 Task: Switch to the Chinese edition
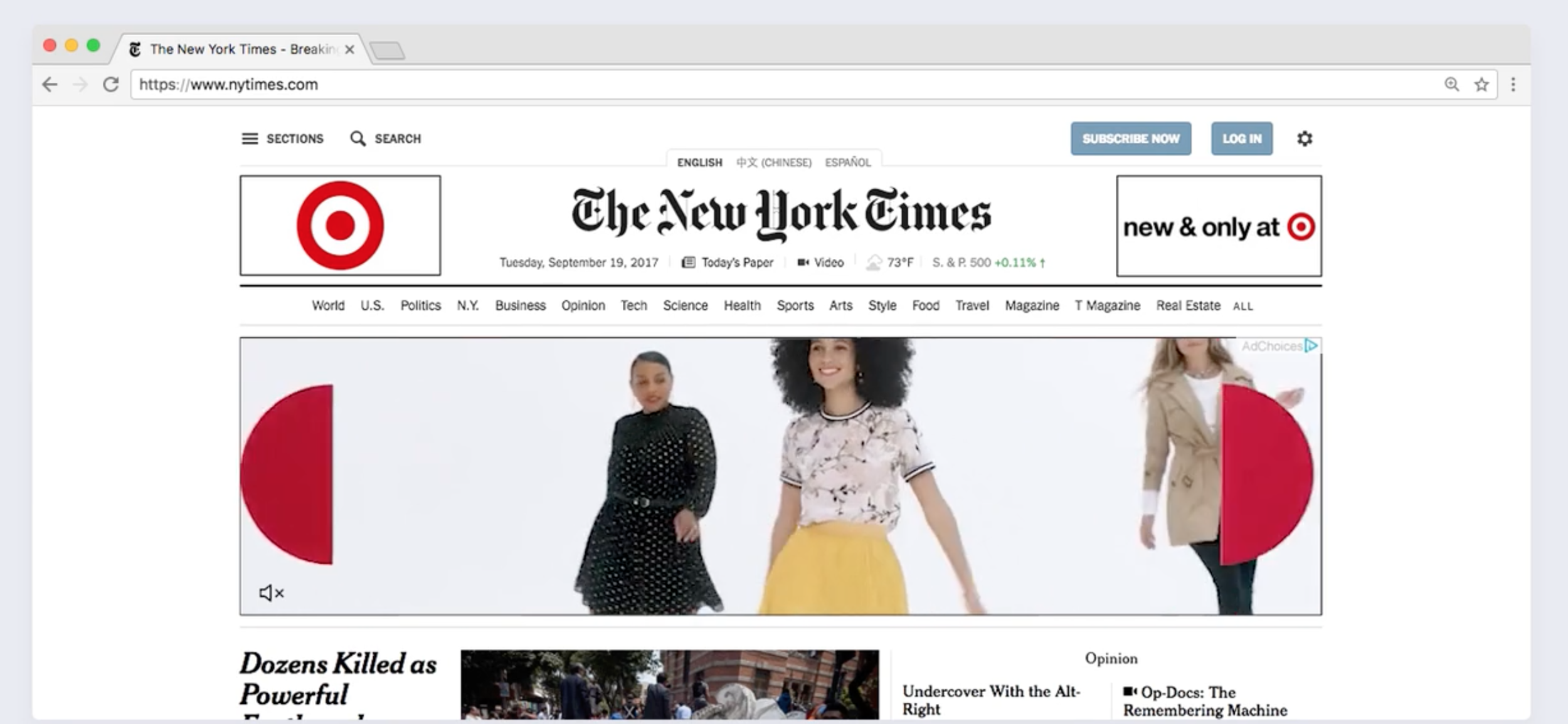[x=774, y=163]
